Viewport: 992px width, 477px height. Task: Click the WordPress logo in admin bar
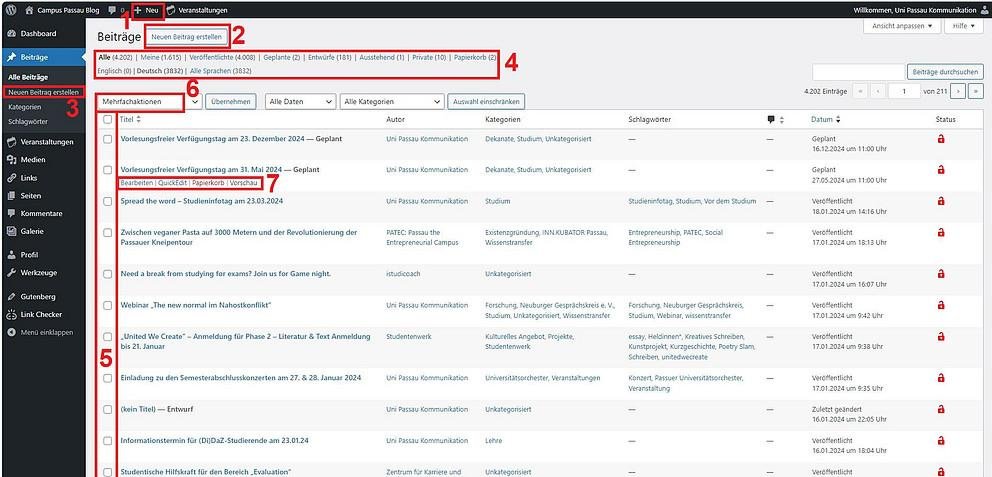(9, 9)
